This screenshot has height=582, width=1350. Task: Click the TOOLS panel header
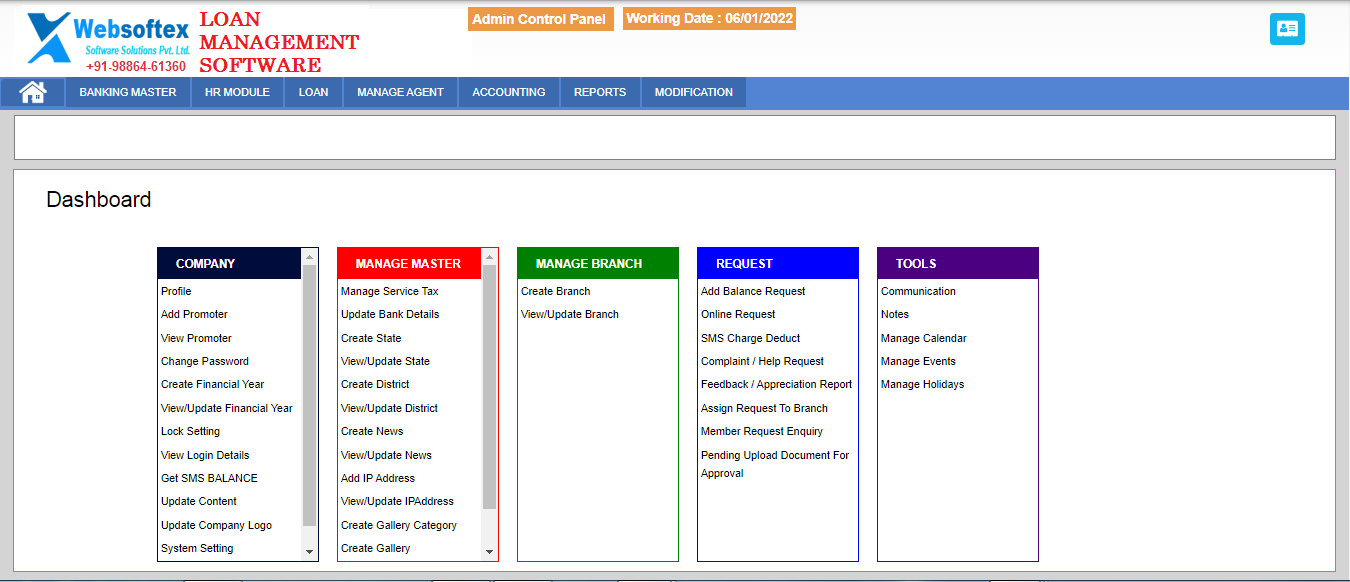pyautogui.click(x=958, y=264)
